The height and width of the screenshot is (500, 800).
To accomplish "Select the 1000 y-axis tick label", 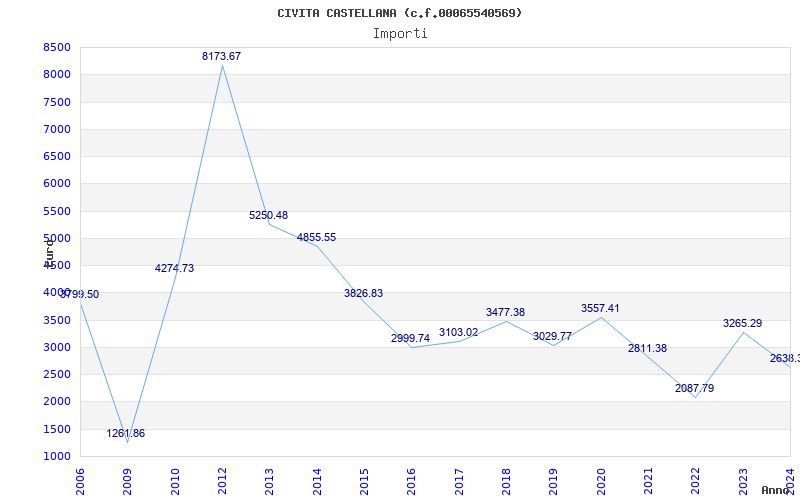I will coord(57,457).
